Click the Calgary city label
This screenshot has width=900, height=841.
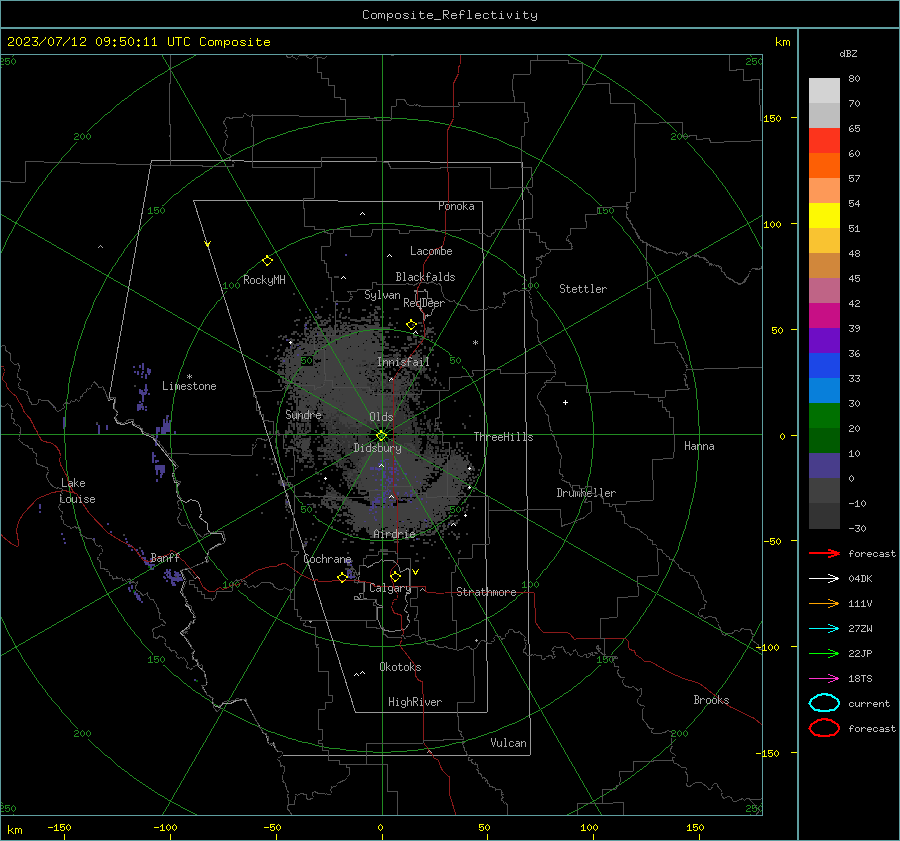[x=390, y=588]
